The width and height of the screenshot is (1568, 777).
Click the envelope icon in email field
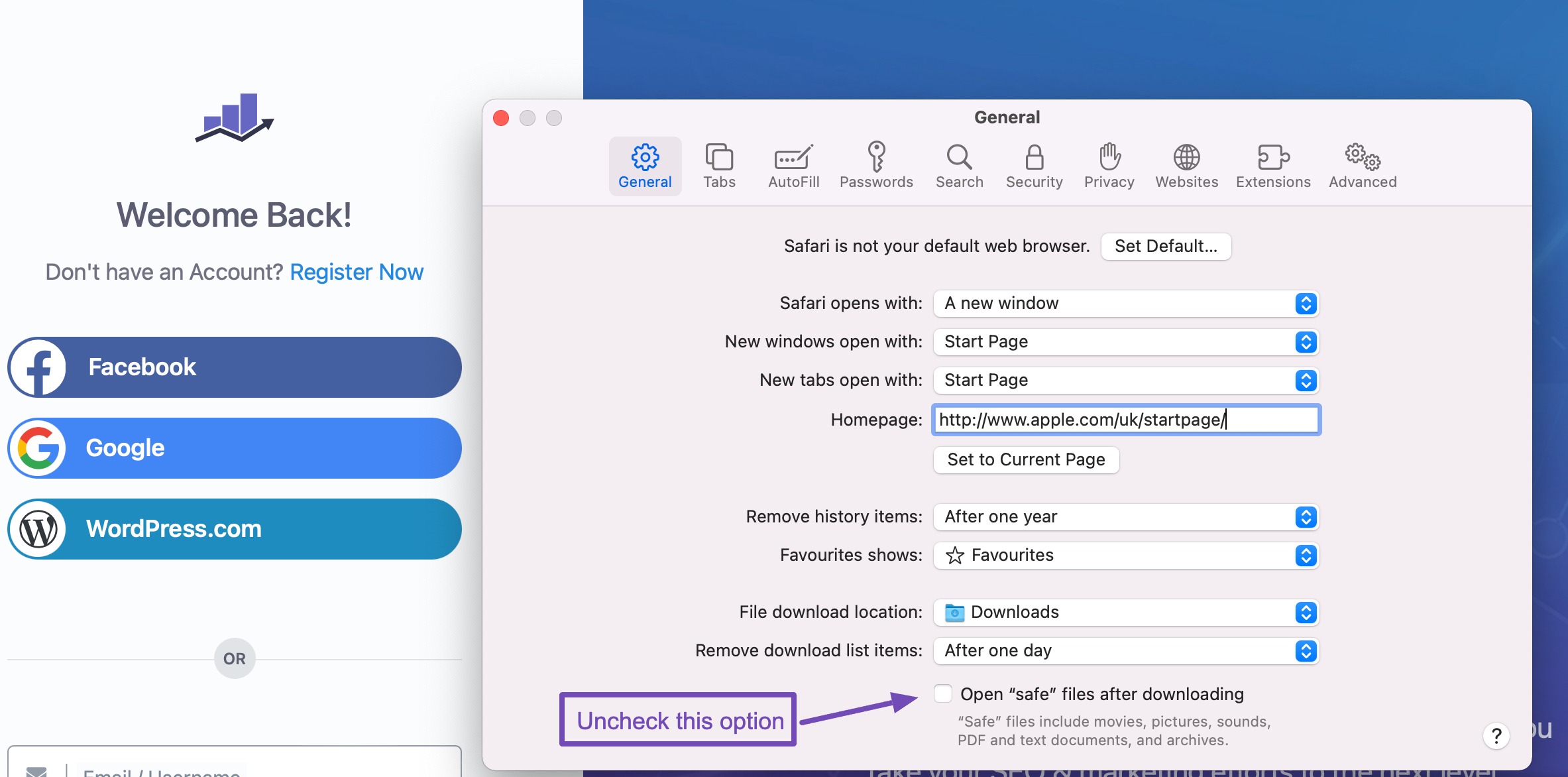(x=36, y=771)
